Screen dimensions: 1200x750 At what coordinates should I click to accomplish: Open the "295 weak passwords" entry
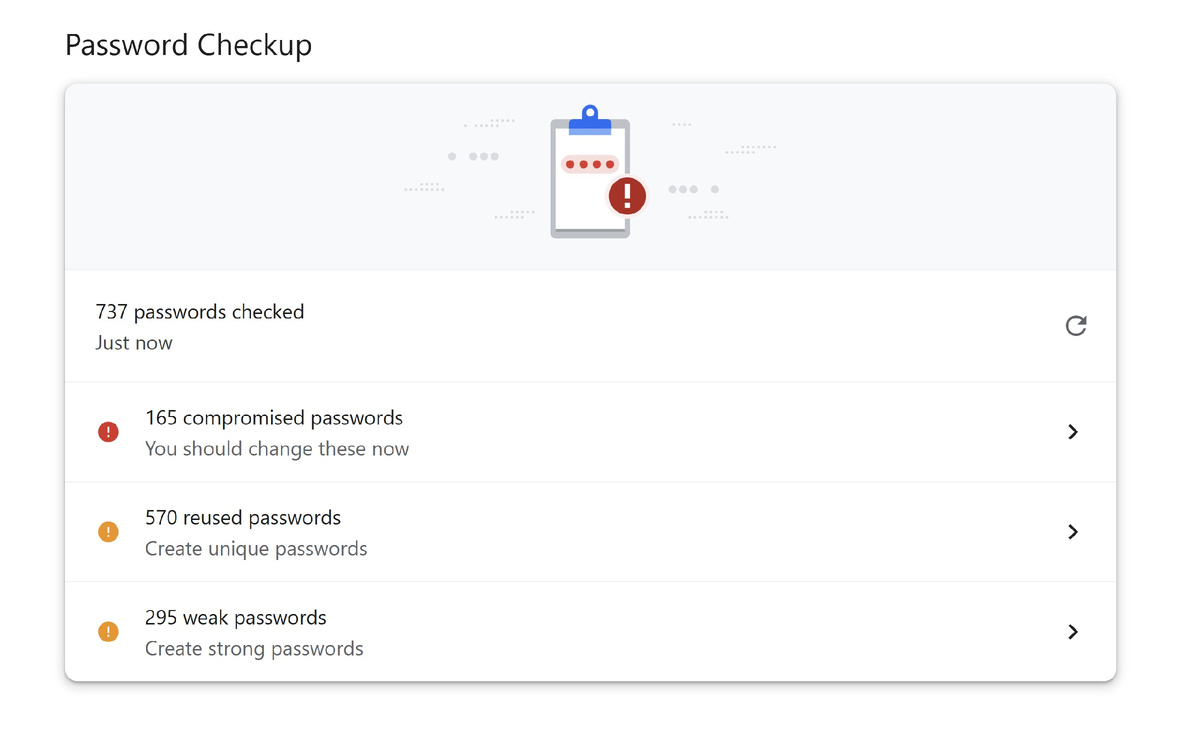[x=236, y=618]
